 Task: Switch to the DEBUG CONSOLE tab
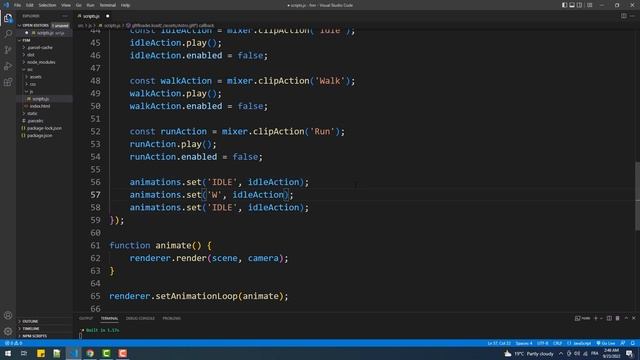[140, 318]
